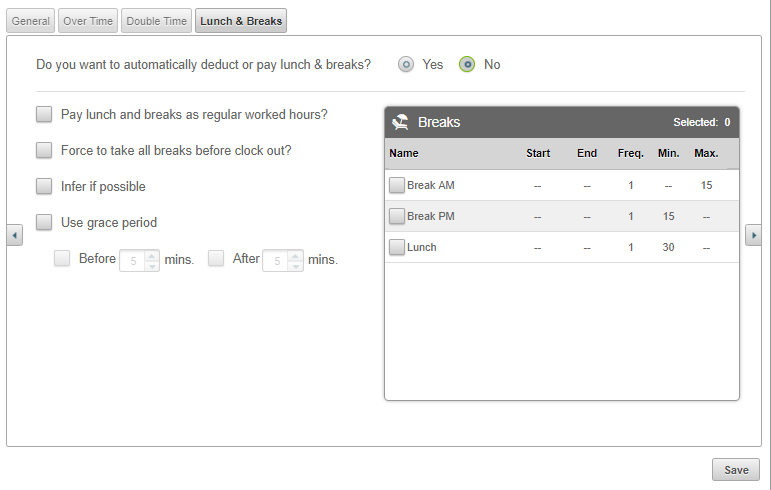Select Yes for automatic lunch deduction

(x=406, y=64)
